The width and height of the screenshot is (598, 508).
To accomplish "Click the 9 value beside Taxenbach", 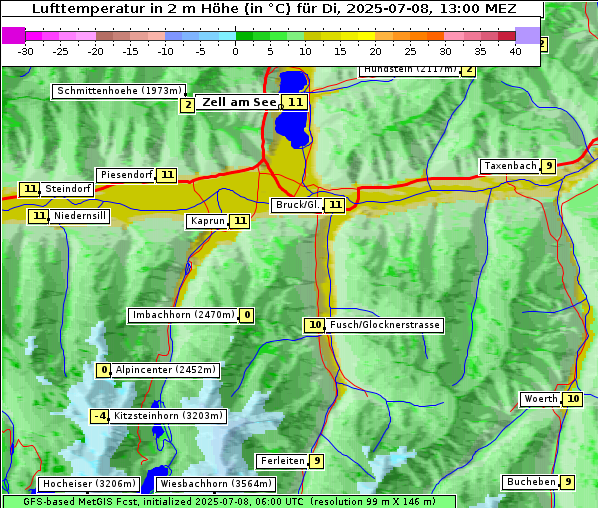I will click(549, 166).
